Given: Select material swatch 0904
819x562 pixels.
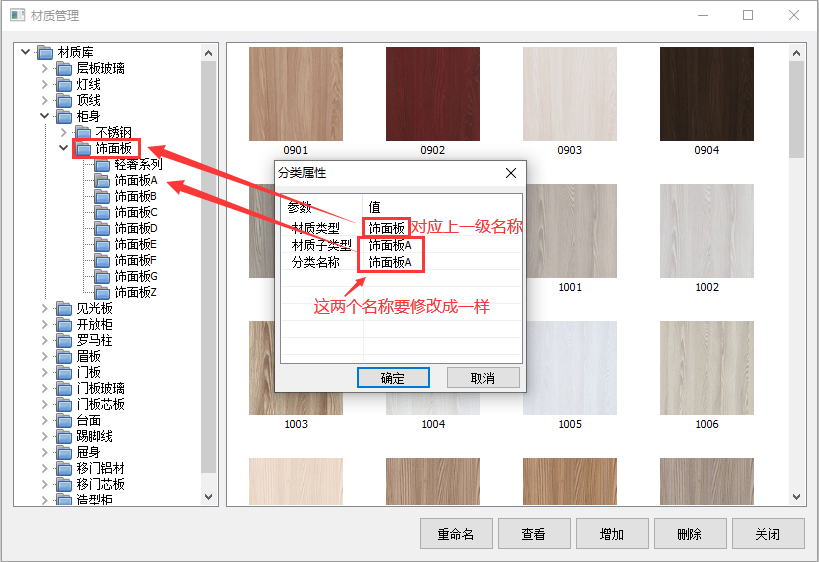Looking at the screenshot, I should click(707, 94).
